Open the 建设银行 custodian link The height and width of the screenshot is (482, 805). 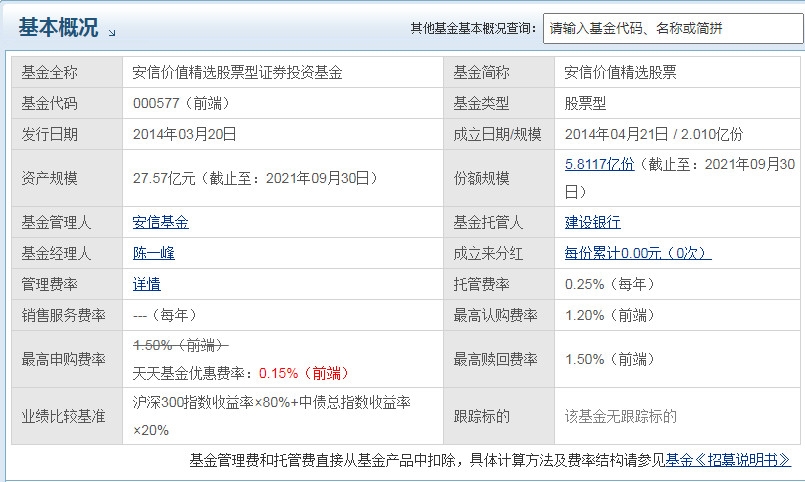(x=592, y=222)
